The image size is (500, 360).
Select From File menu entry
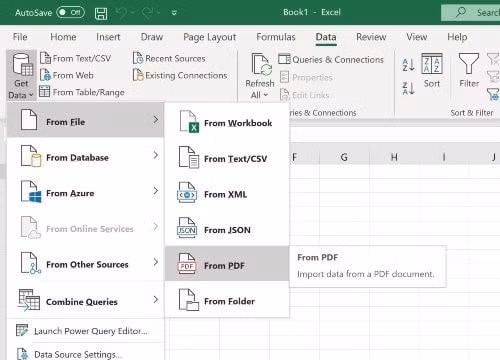click(x=85, y=120)
